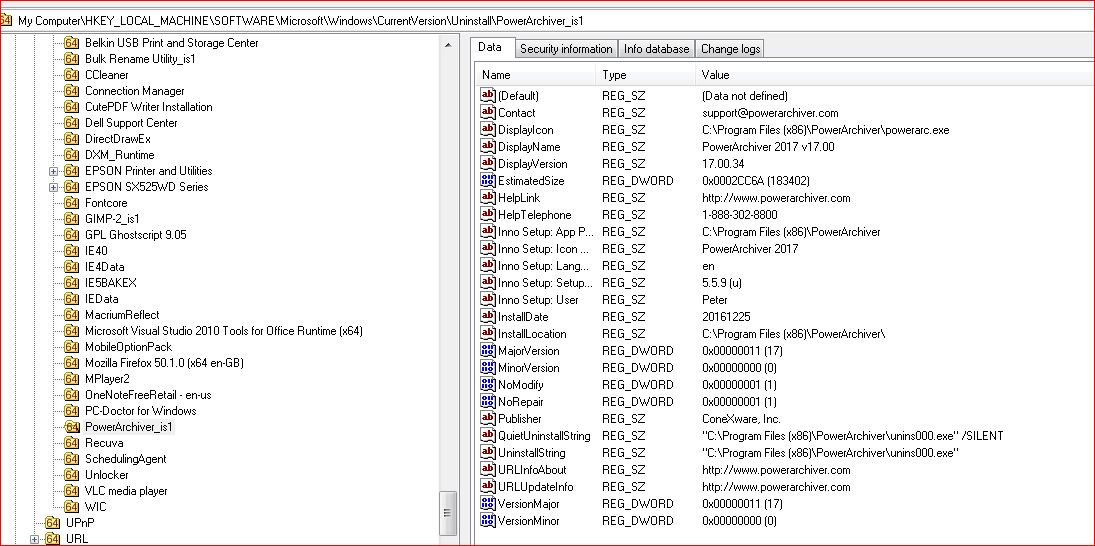Open the Info database tab
Viewport: 1095px width, 546px height.
pyautogui.click(x=656, y=49)
